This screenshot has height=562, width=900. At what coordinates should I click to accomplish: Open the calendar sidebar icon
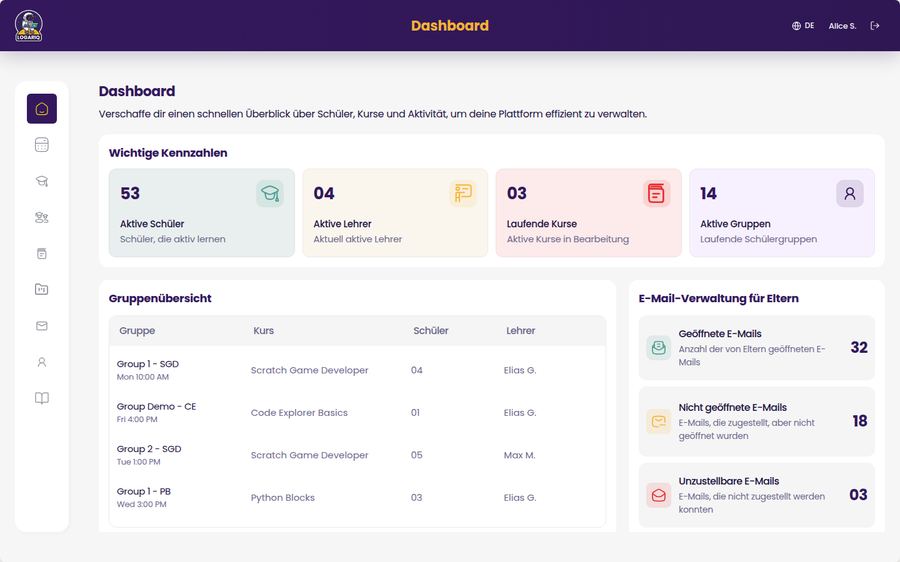(42, 145)
